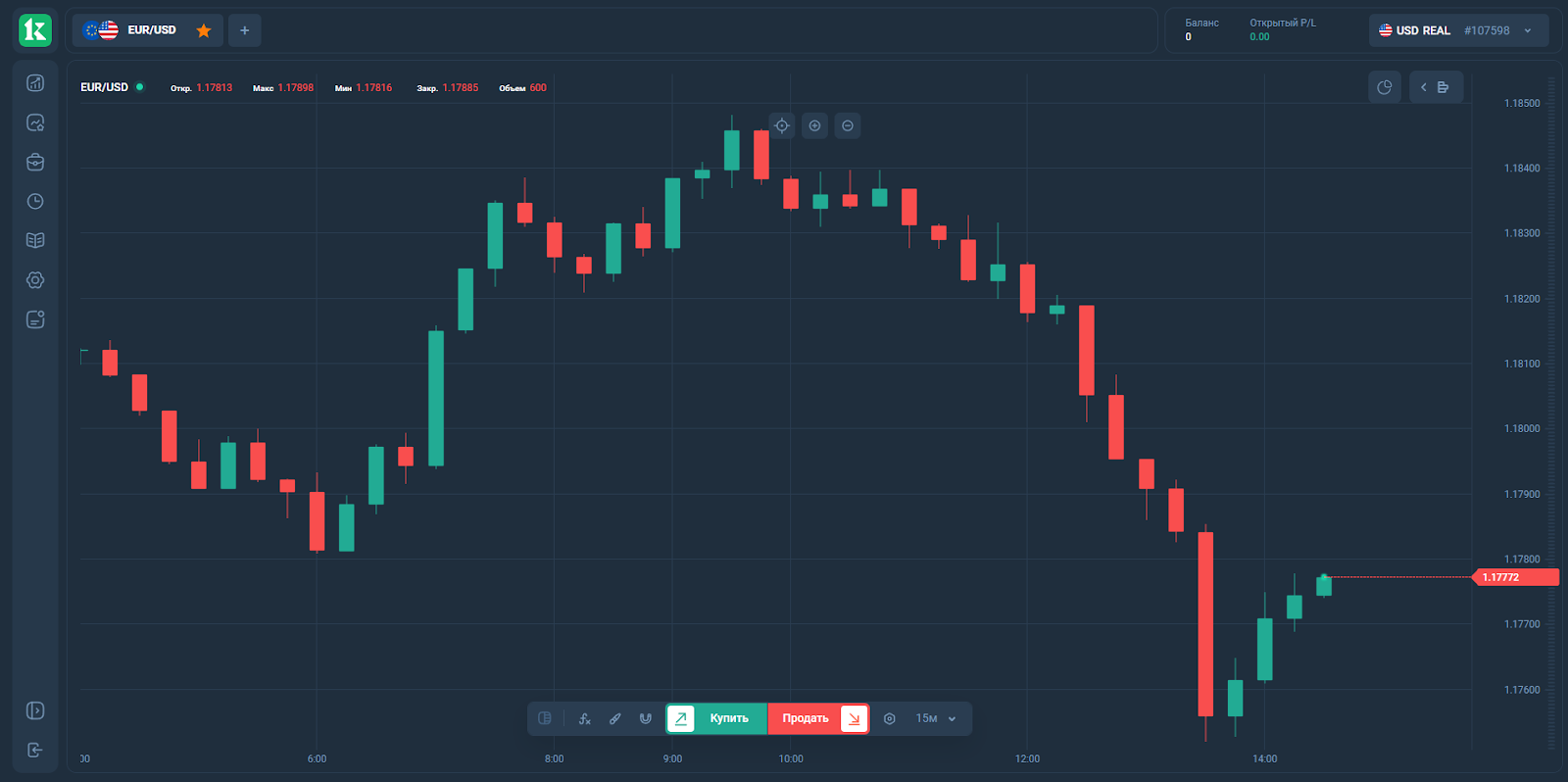1568x782 pixels.
Task: Click the Продать sell button
Action: coord(817,718)
